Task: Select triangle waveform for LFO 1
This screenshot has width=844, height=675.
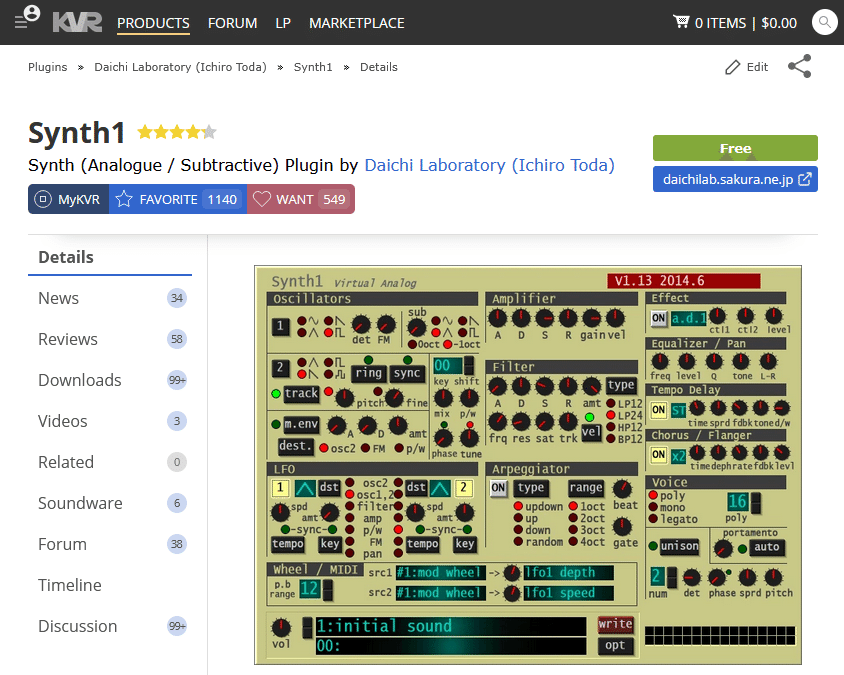Action: point(303,488)
